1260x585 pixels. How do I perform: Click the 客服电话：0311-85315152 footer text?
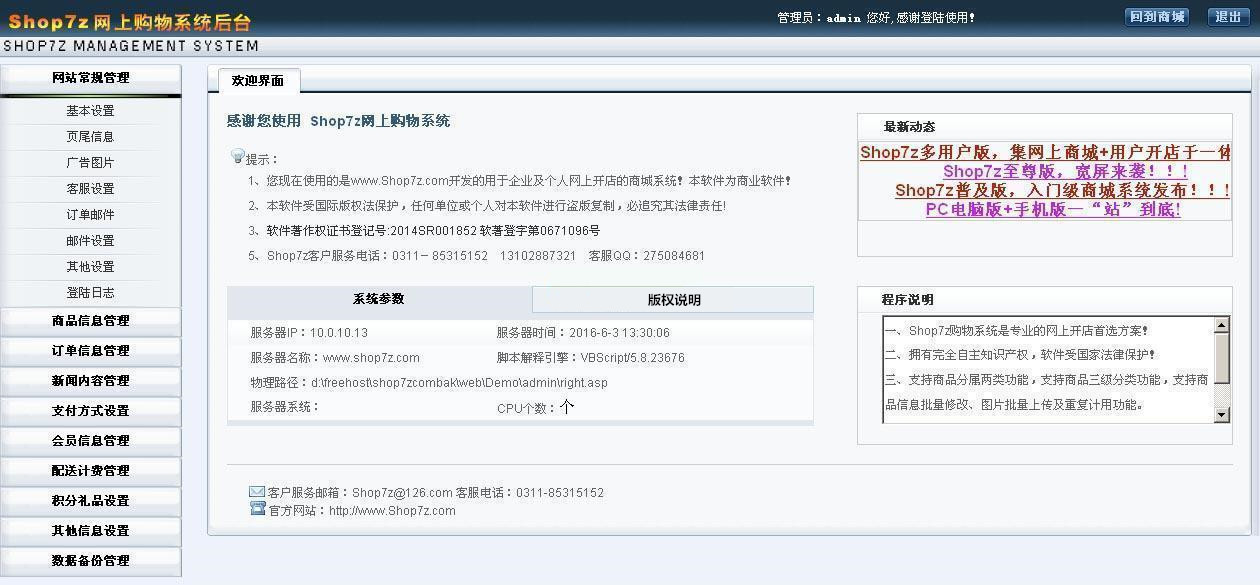pyautogui.click(x=530, y=493)
